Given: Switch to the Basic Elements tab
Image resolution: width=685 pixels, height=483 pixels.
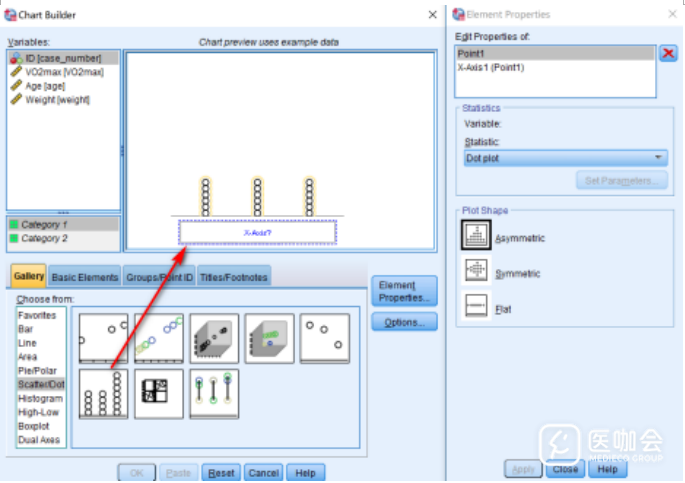Looking at the screenshot, I should pos(85,277).
